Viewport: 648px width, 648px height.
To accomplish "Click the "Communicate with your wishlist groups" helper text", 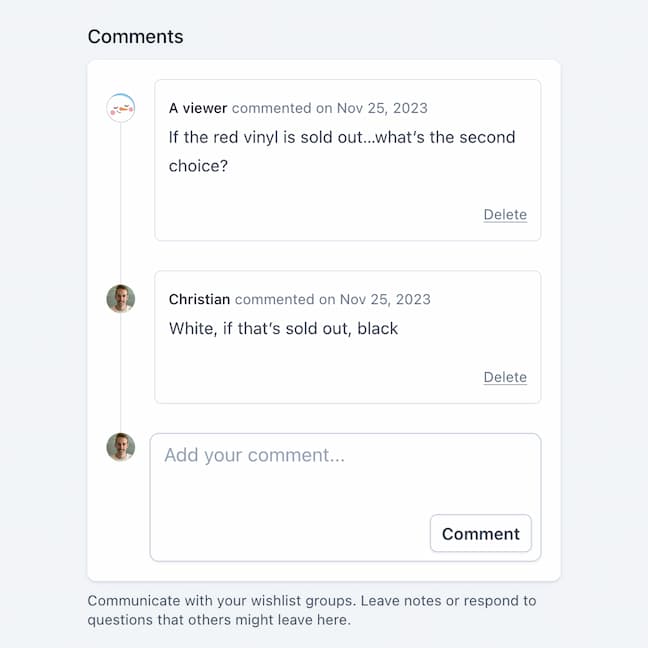I will click(311, 601).
